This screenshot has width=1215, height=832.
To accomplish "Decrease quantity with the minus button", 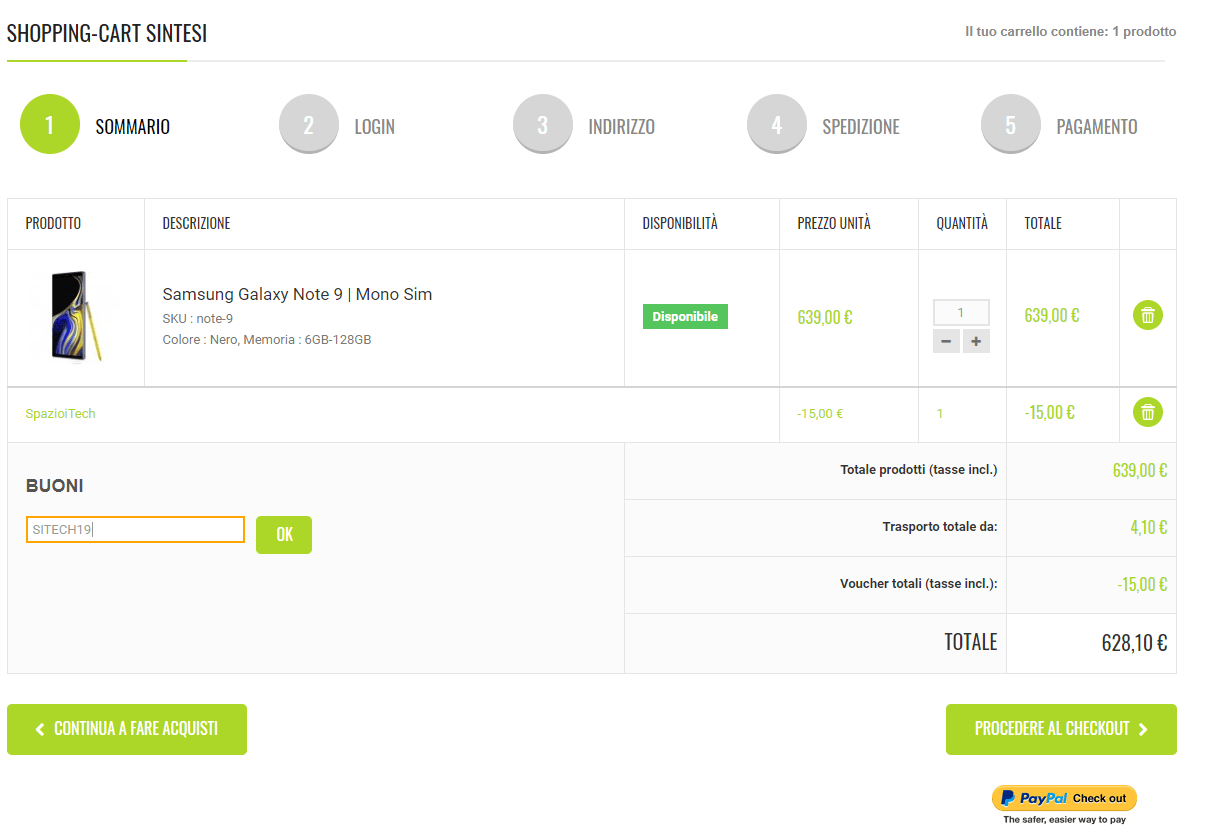I will (946, 341).
